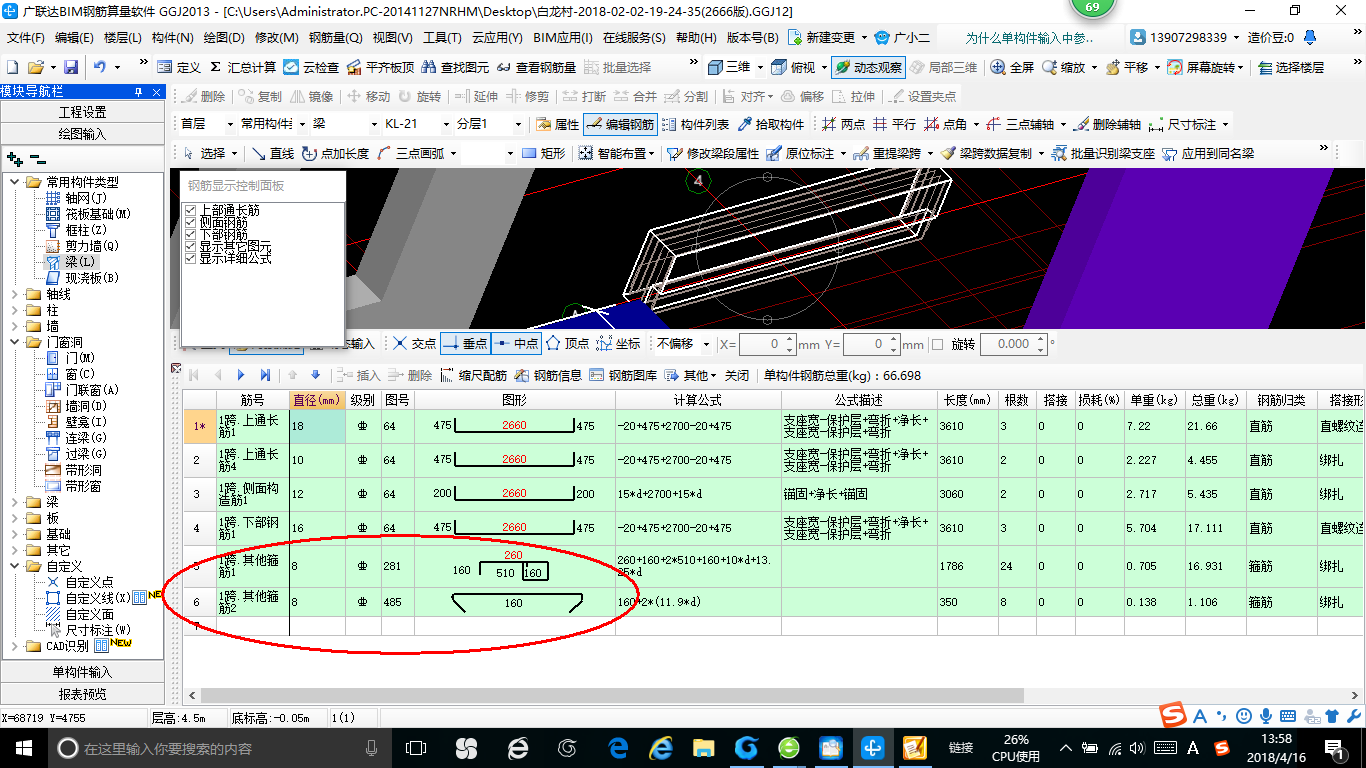Image resolution: width=1366 pixels, height=768 pixels.
Task: Click 关闭 button in rebar toolbar
Action: pos(737,375)
